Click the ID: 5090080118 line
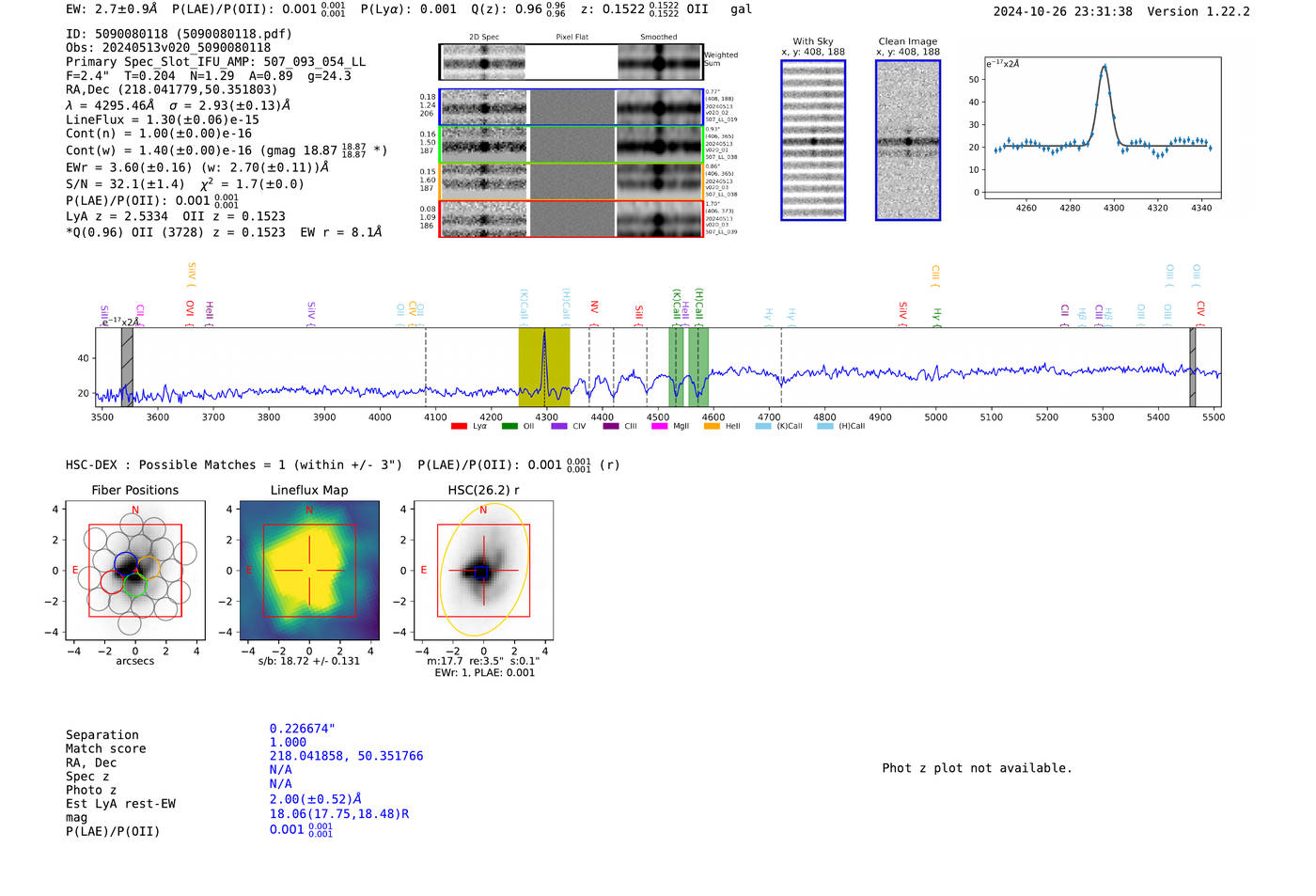This screenshot has height=896, width=1316. [179, 34]
